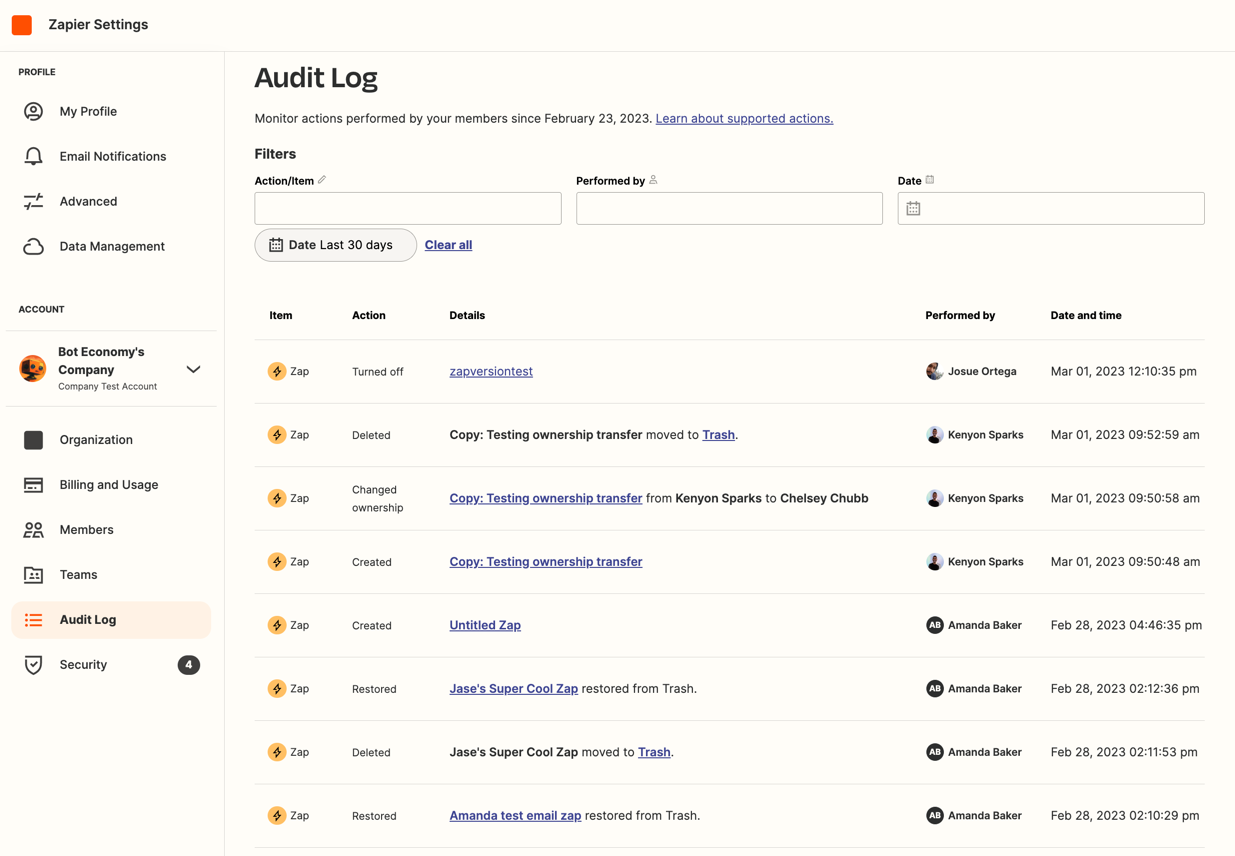1235x856 pixels.
Task: Open My Profile via its person icon
Action: pos(33,111)
